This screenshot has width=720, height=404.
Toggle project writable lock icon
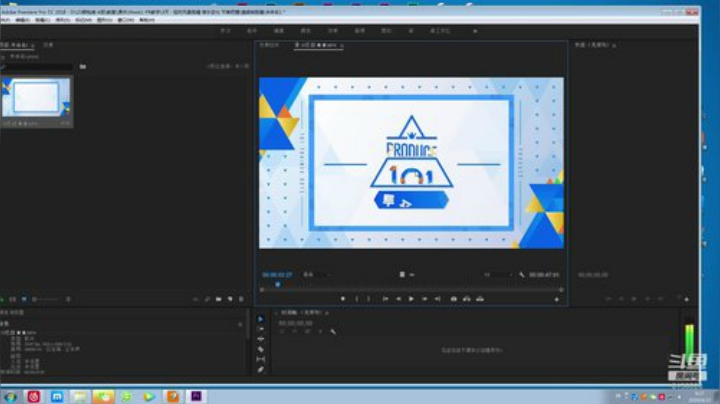(2, 299)
